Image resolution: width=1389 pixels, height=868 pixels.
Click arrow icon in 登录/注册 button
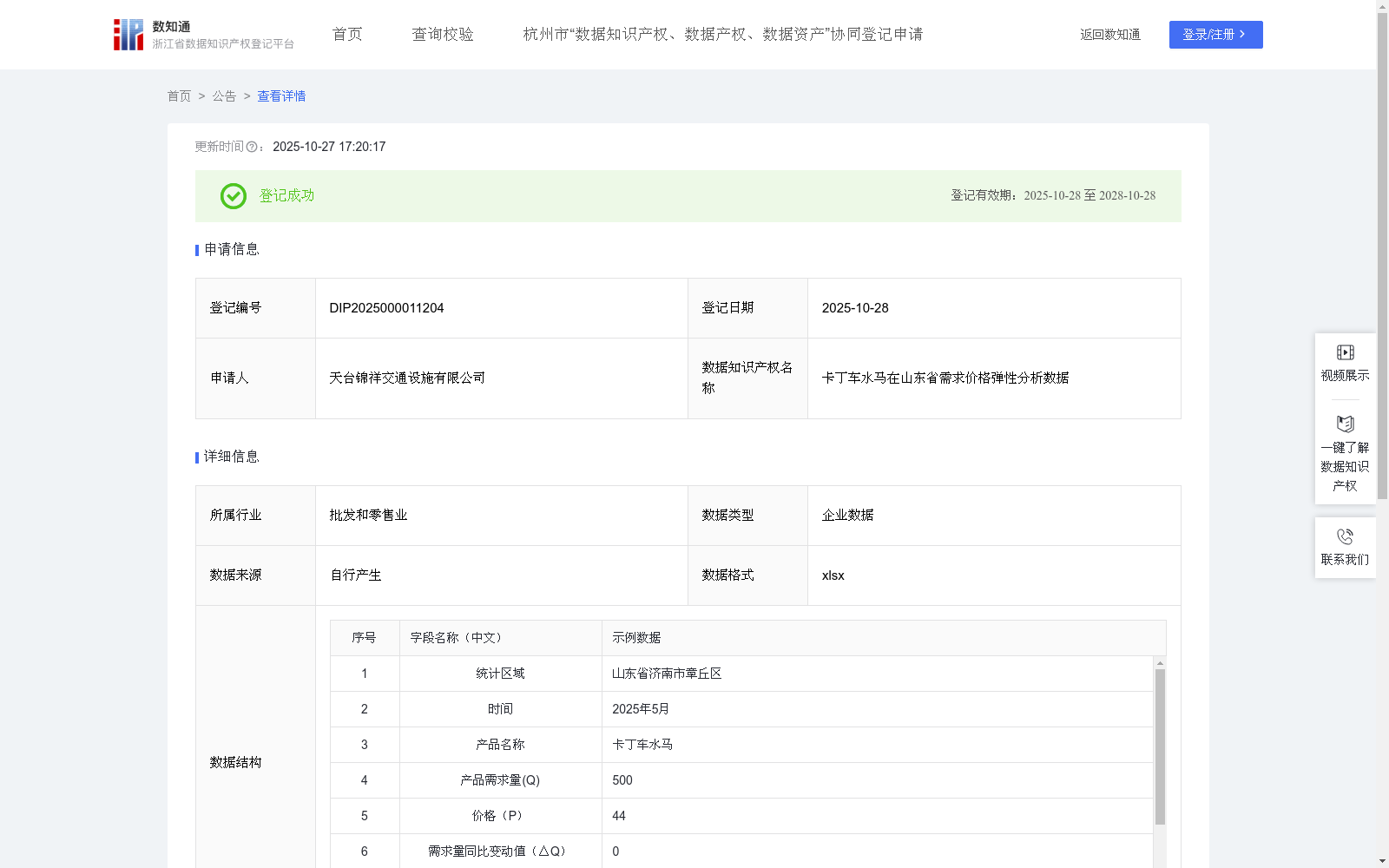pyautogui.click(x=1242, y=35)
